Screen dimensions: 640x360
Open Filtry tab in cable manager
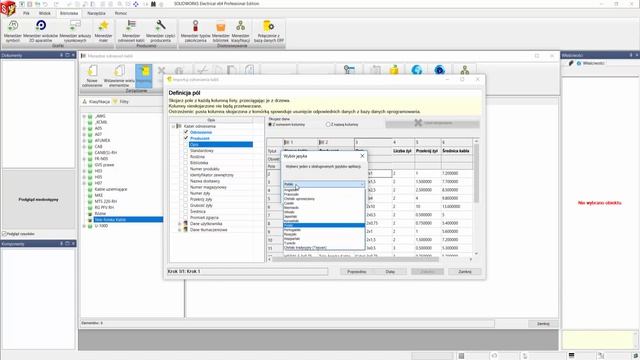(x=121, y=102)
